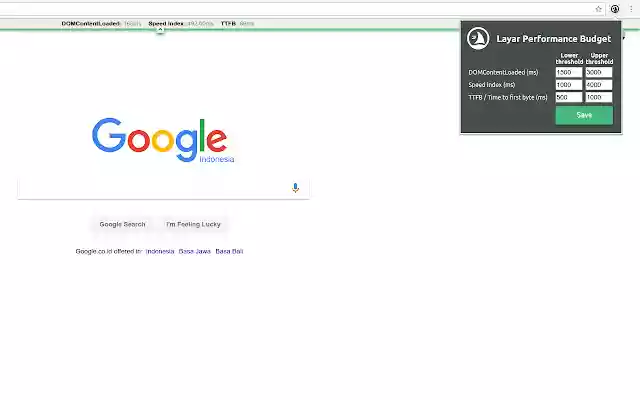The width and height of the screenshot is (640, 400).
Task: Click the Layar Performance Budget popup title
Action: click(553, 39)
